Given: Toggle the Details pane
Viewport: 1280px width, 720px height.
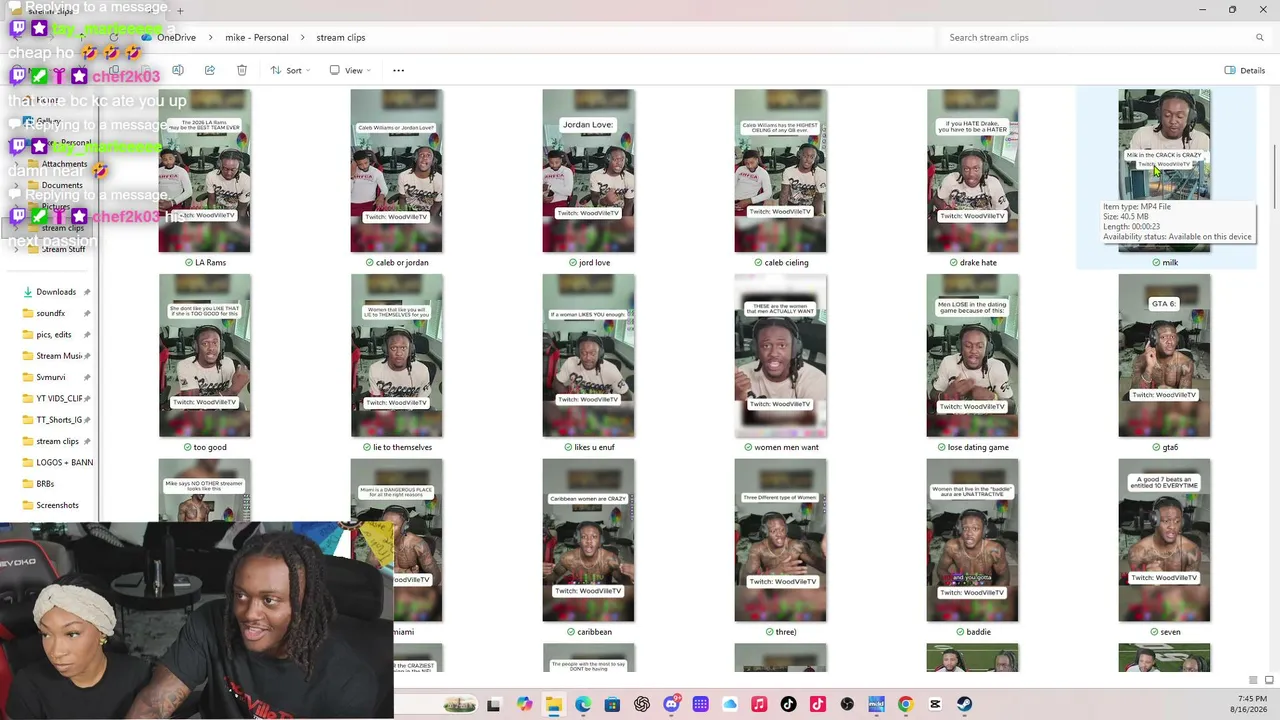Looking at the screenshot, I should (x=1245, y=70).
